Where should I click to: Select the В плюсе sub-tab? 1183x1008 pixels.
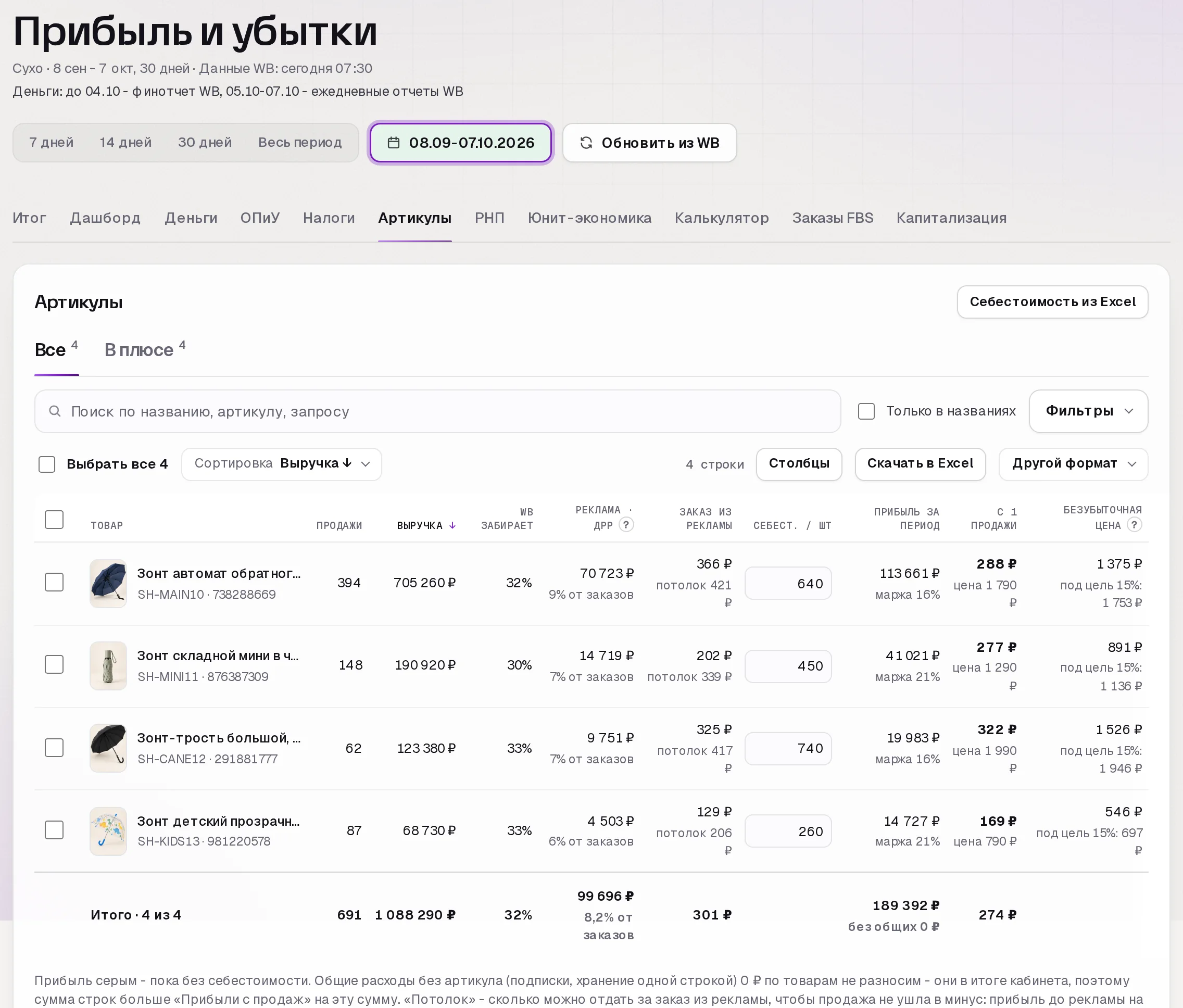pyautogui.click(x=145, y=349)
